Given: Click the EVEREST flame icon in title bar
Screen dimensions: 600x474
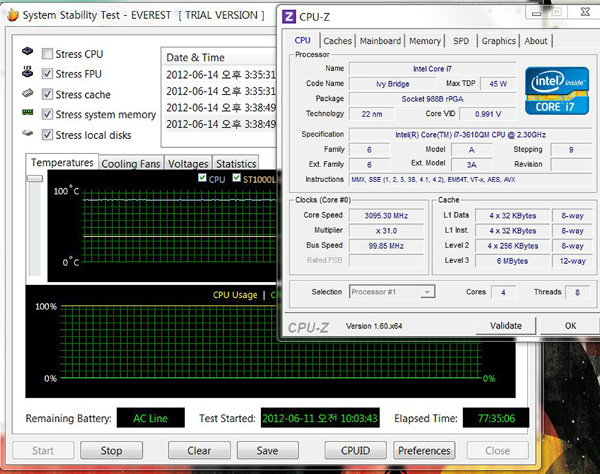Looking at the screenshot, I should click(13, 15).
